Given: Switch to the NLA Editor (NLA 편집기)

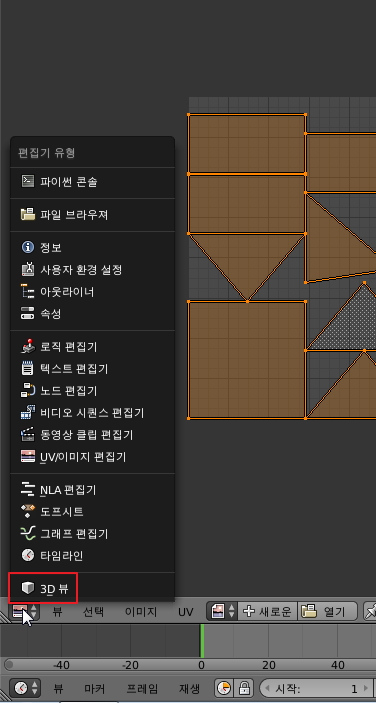Looking at the screenshot, I should 92,490.
